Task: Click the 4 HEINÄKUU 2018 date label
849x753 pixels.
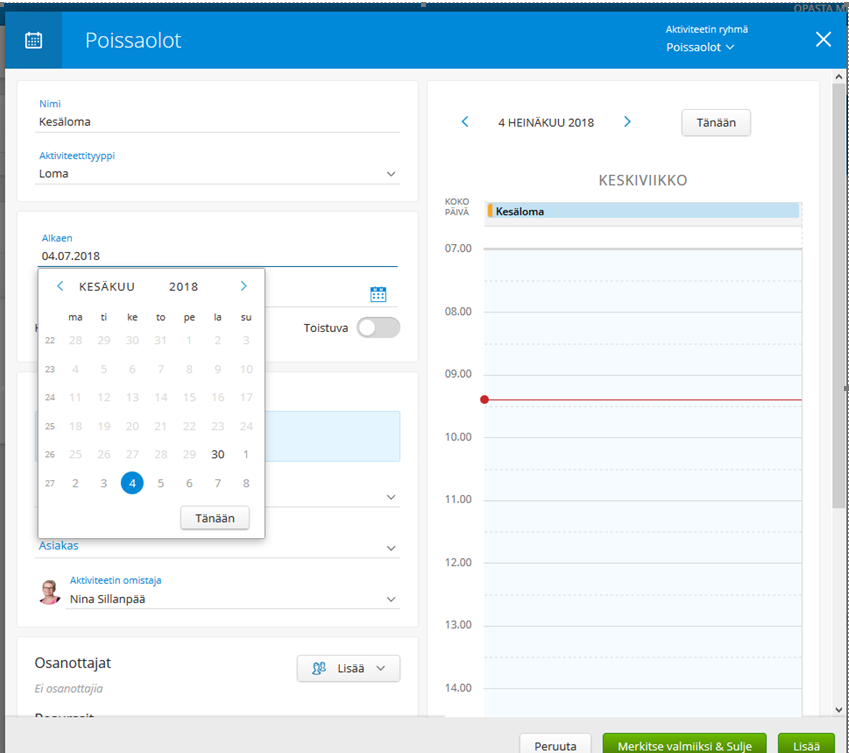Action: 546,123
